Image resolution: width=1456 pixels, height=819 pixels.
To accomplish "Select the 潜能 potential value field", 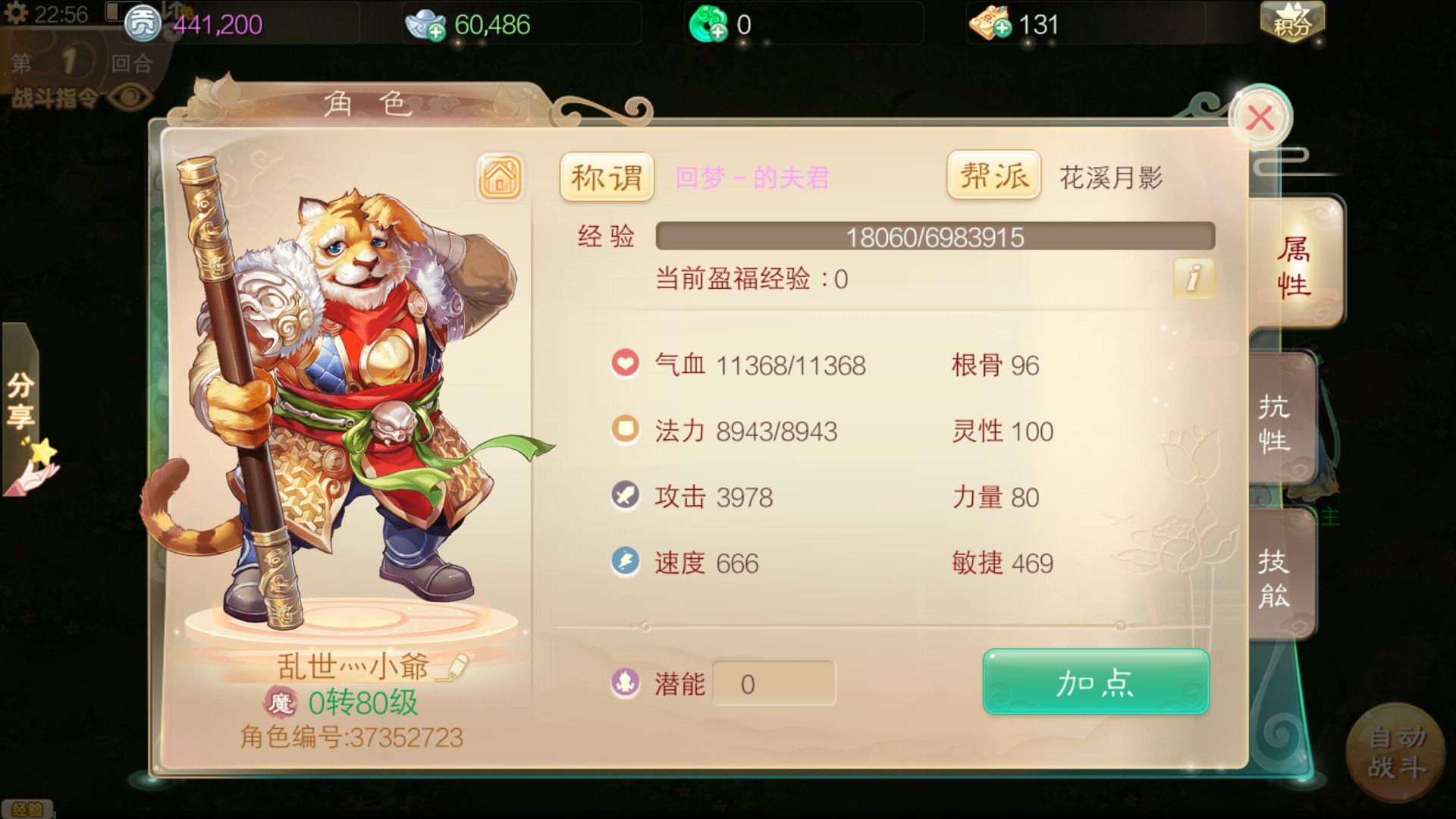I will coord(774,683).
